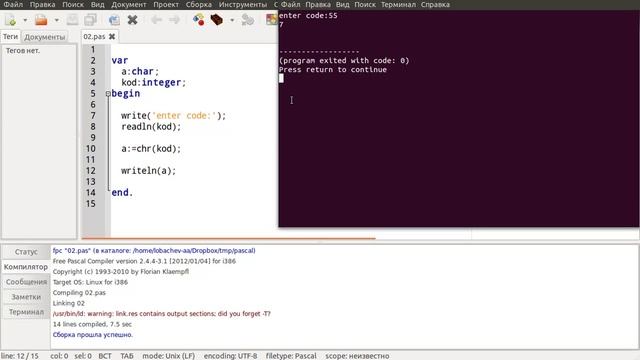This screenshot has height=360, width=640.
Task: Click the Compile toolbar icon
Action: tap(199, 20)
